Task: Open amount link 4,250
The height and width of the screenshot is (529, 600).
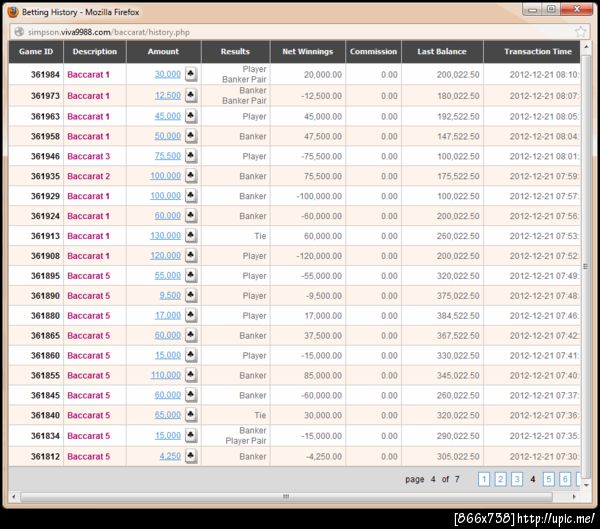Action: [170, 456]
